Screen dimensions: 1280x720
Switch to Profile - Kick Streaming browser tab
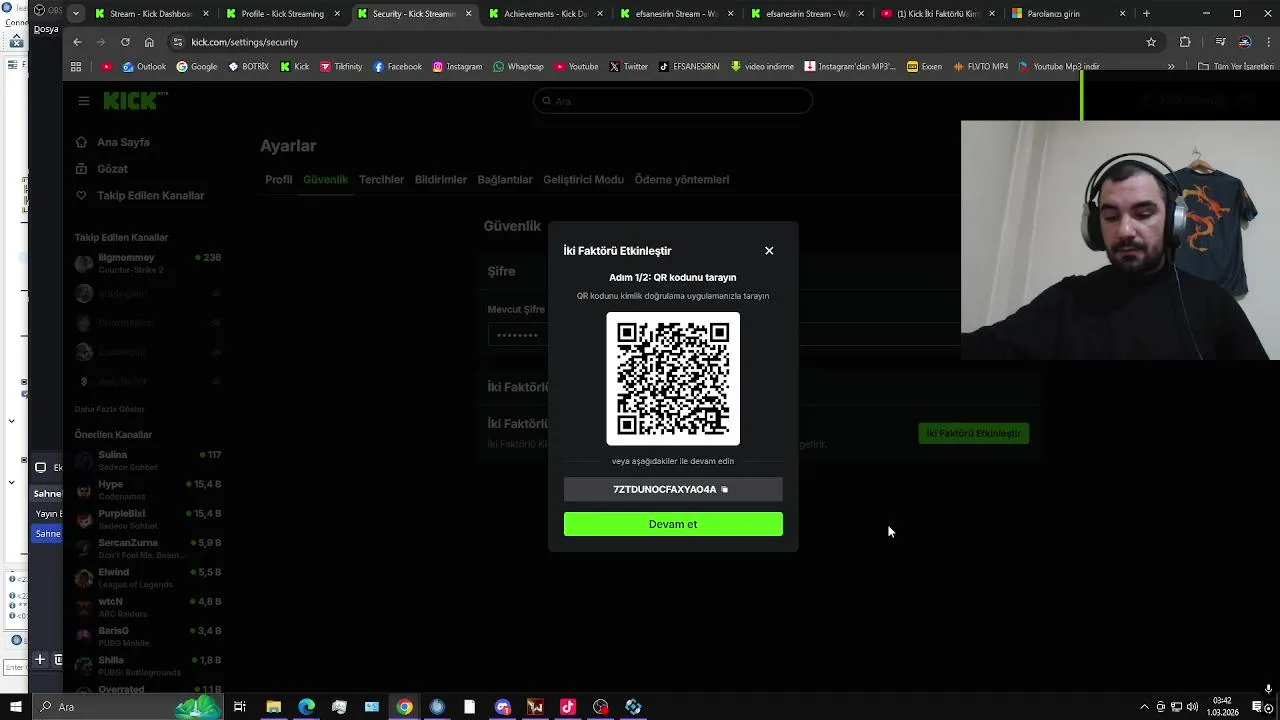[283, 14]
